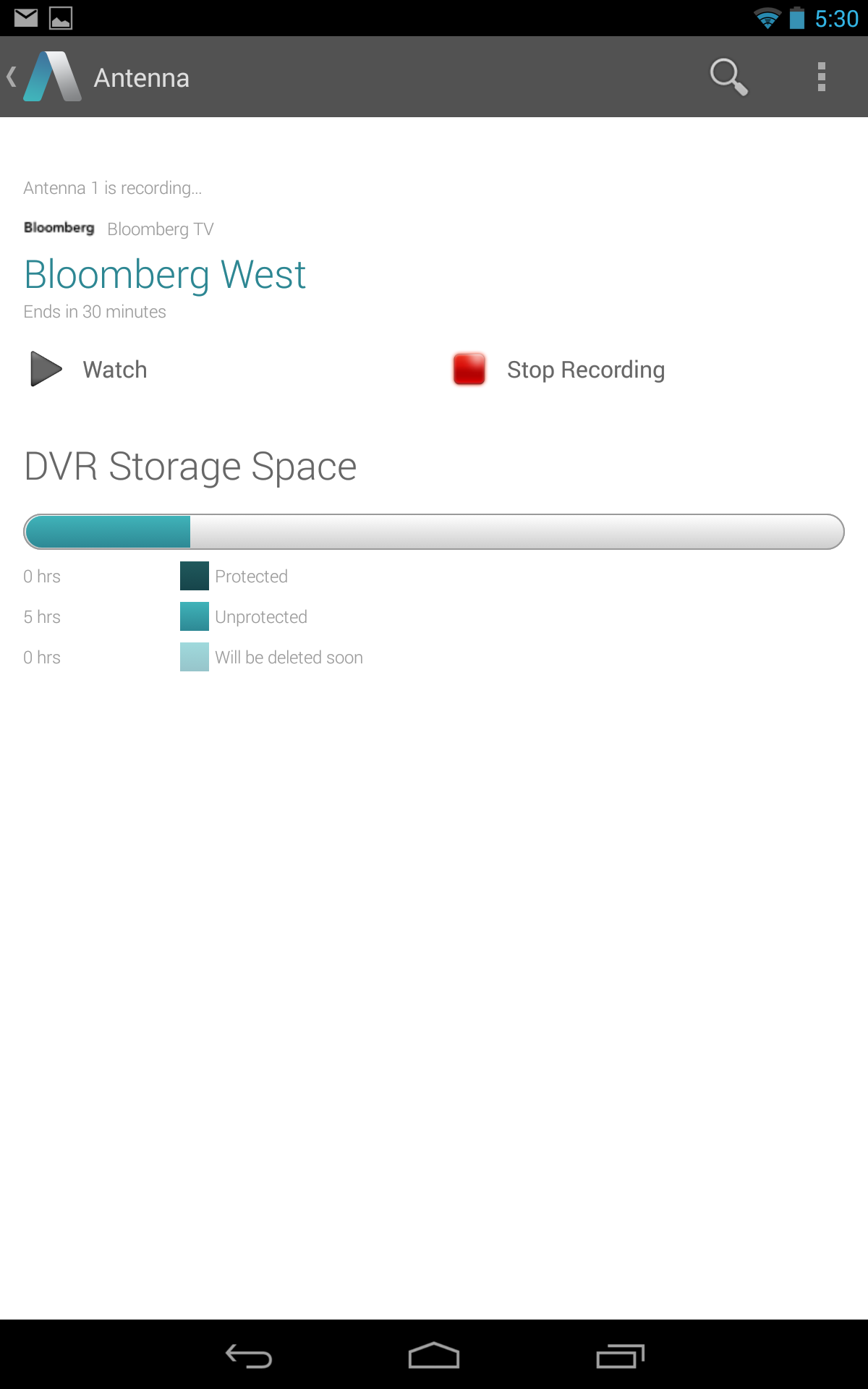The width and height of the screenshot is (868, 1389).
Task: Open the Bloomberg West show title
Action: point(165,273)
